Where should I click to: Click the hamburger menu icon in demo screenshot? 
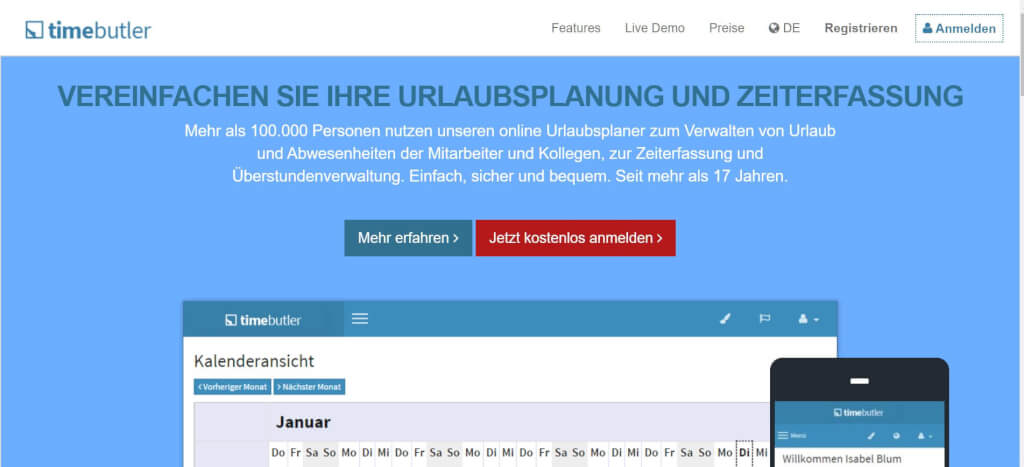point(360,319)
